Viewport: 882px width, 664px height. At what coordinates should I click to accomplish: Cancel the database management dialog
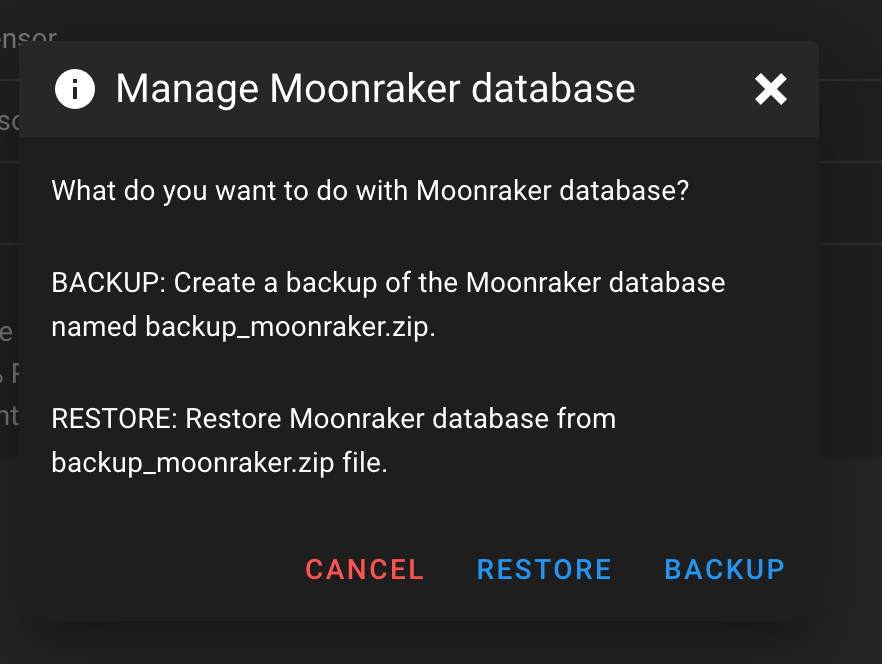[365, 569]
